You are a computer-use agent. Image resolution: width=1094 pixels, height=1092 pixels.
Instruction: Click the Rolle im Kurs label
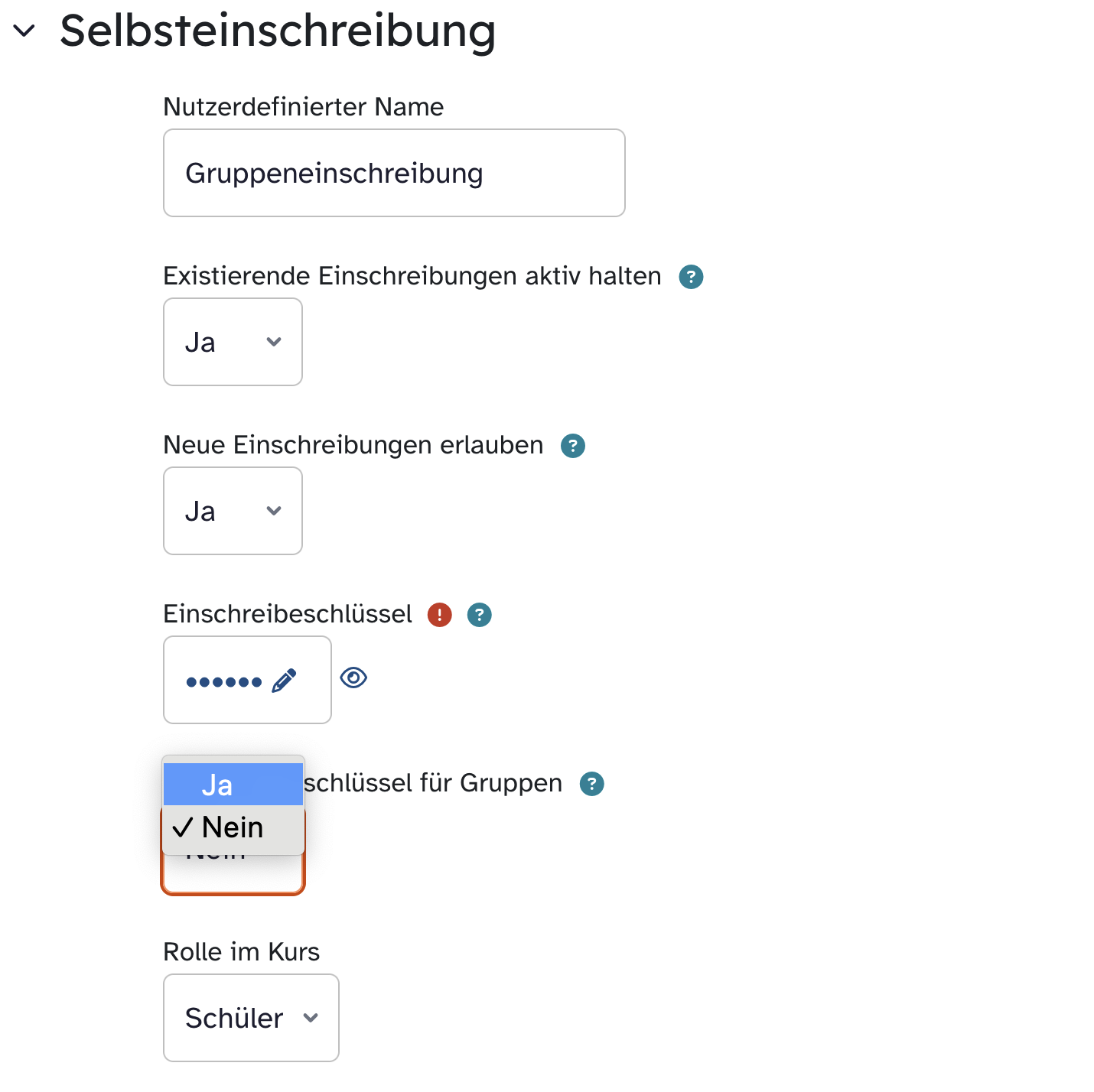(241, 952)
